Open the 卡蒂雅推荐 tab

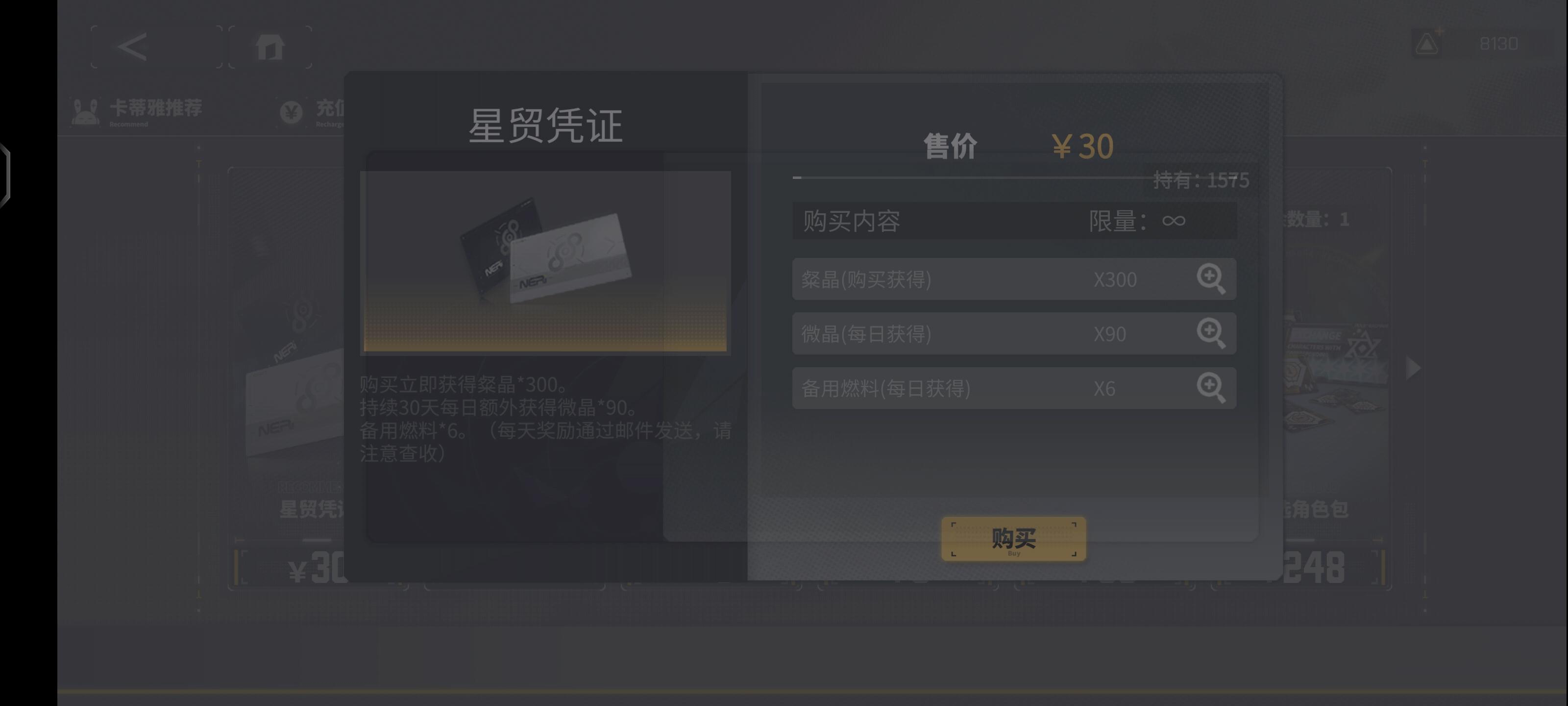pyautogui.click(x=137, y=111)
